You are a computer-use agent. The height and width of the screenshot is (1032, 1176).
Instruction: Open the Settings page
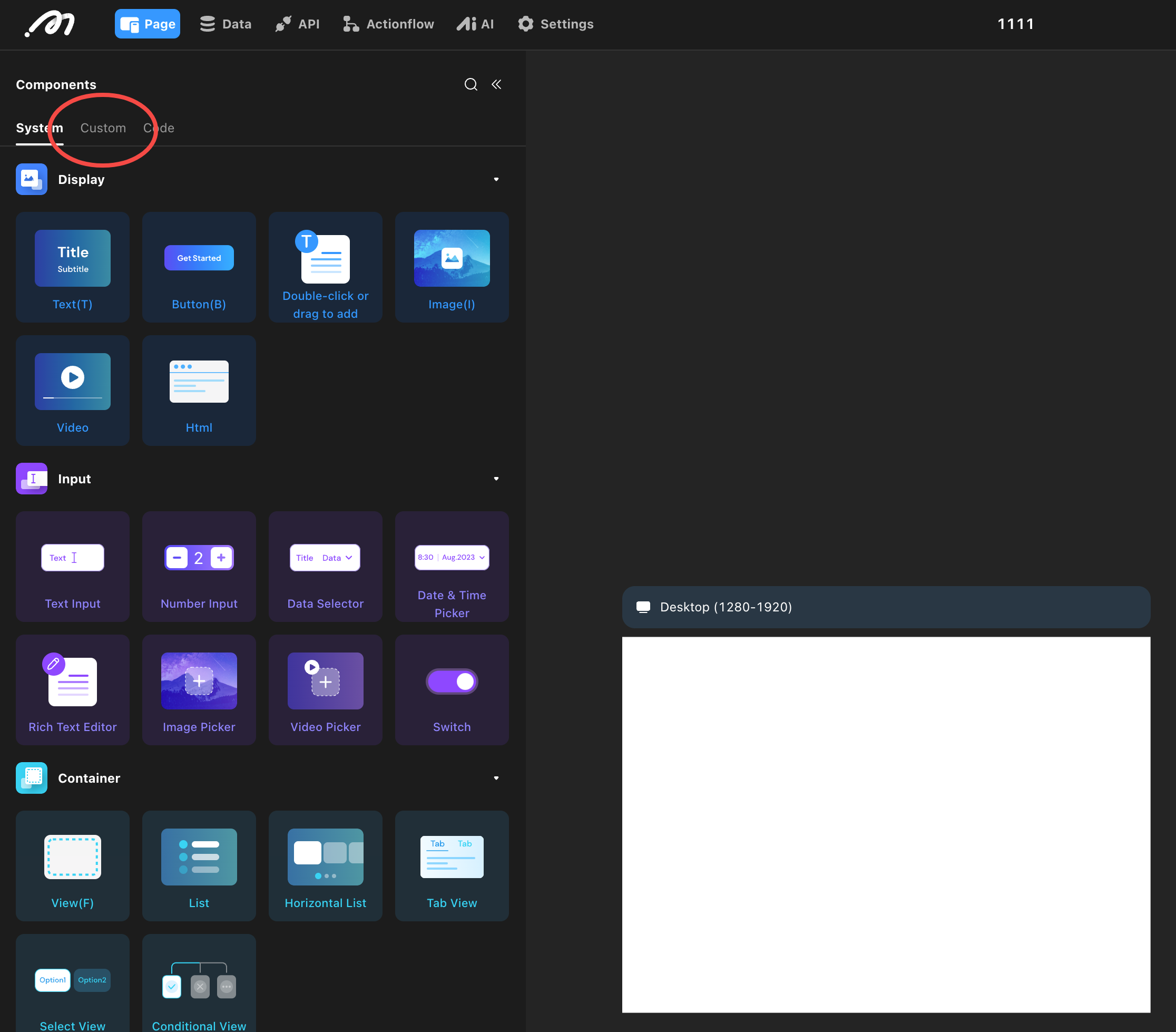pyautogui.click(x=555, y=24)
